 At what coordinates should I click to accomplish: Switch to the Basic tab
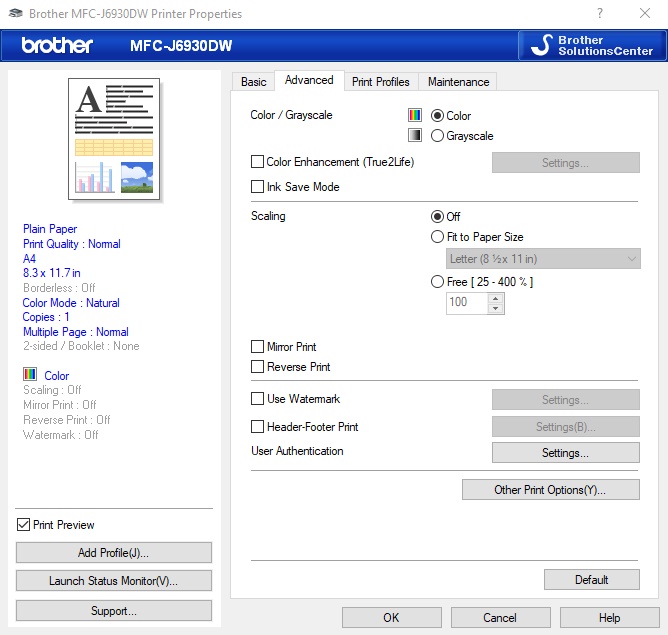pyautogui.click(x=253, y=81)
